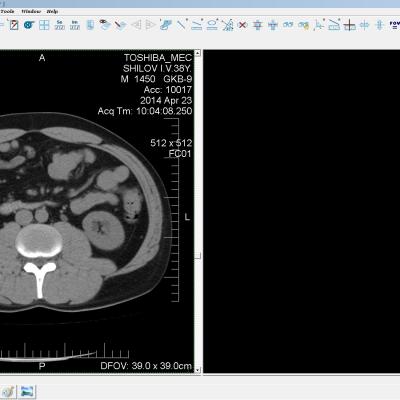400x400 pixels.
Task: Toggle the eye overlay visibility icon
Action: click(105, 25)
